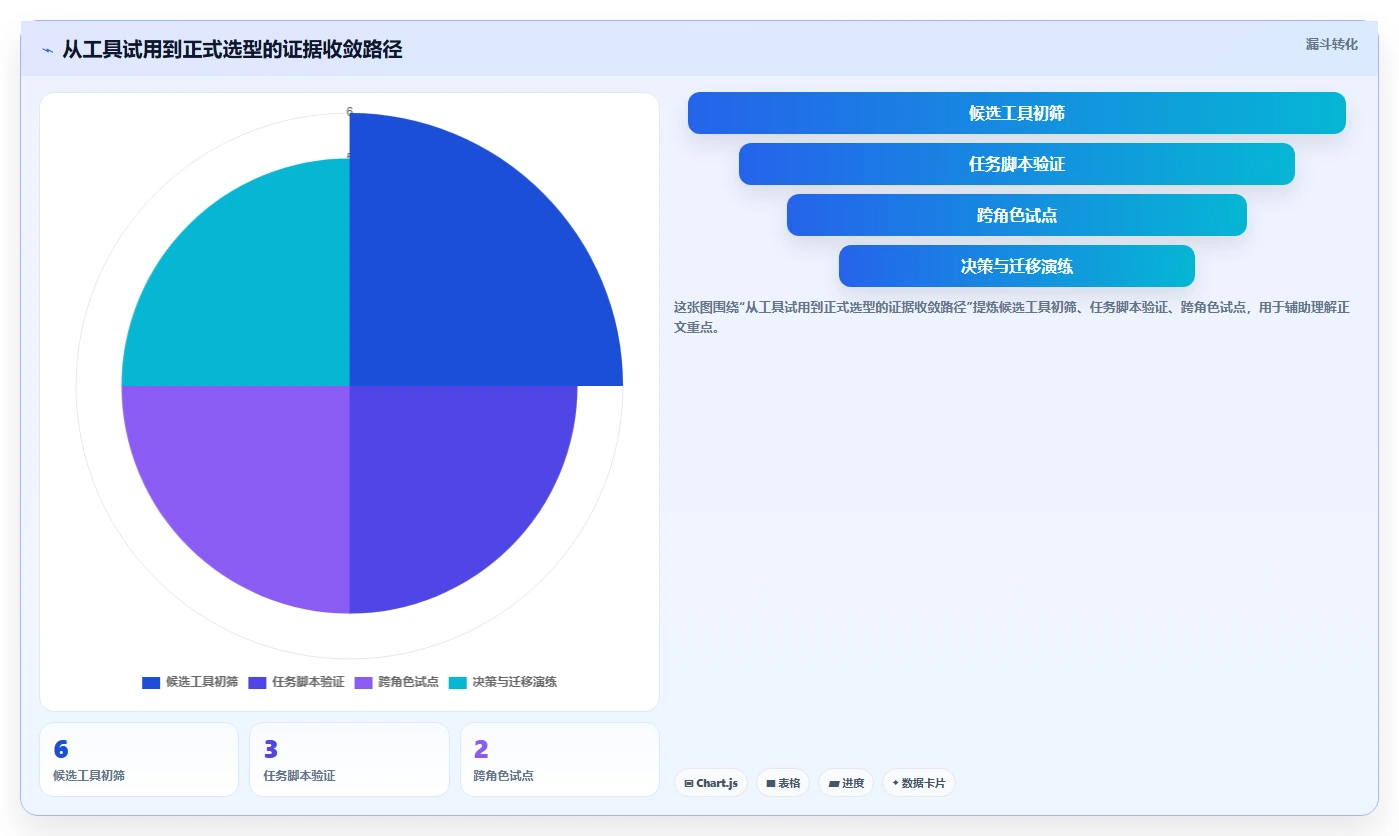1399x836 pixels.
Task: Toggle 任务脚本验证 legend swatch in chart
Action: pyautogui.click(x=257, y=682)
